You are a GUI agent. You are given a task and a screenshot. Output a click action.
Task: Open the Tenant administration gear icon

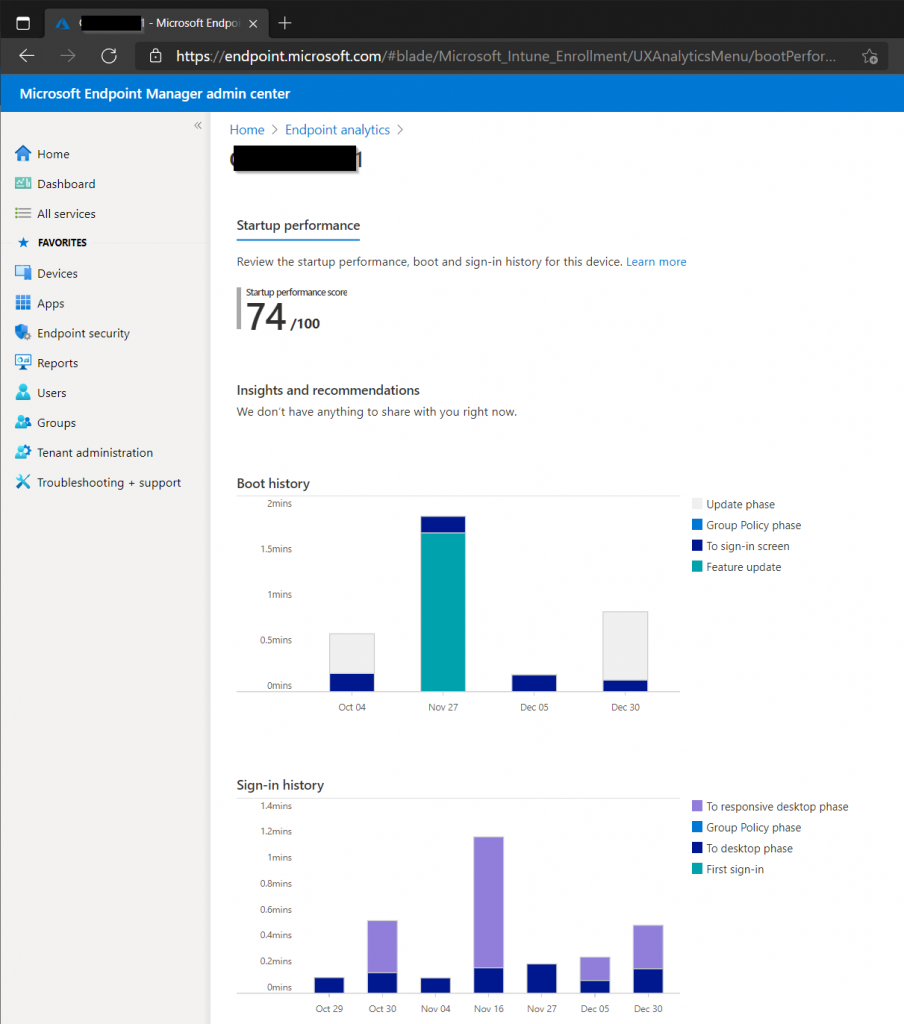point(23,452)
